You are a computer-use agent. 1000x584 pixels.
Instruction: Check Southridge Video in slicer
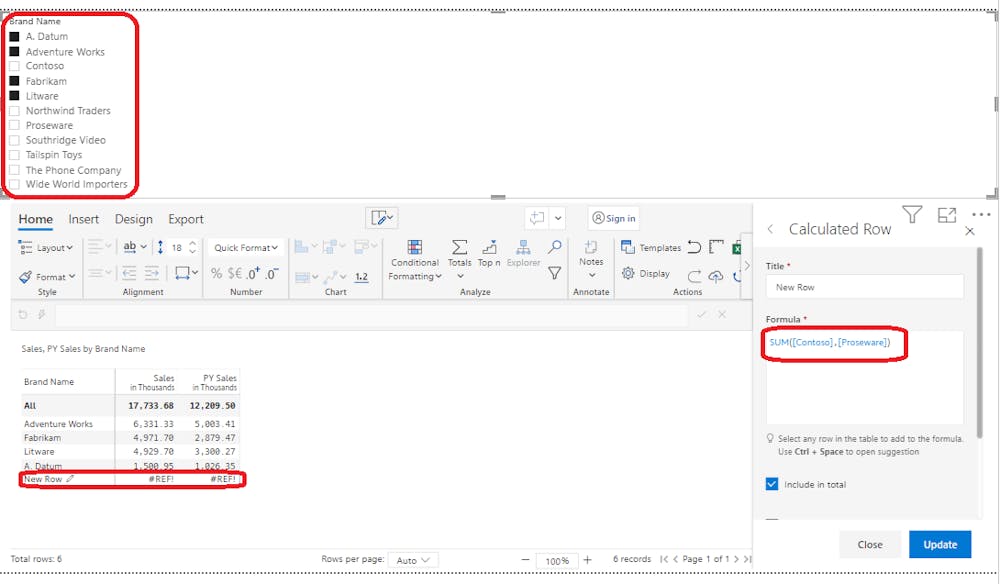click(14, 140)
